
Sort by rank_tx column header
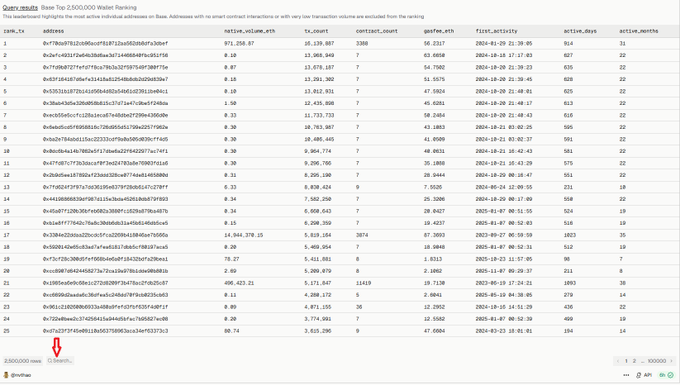[x=14, y=31]
